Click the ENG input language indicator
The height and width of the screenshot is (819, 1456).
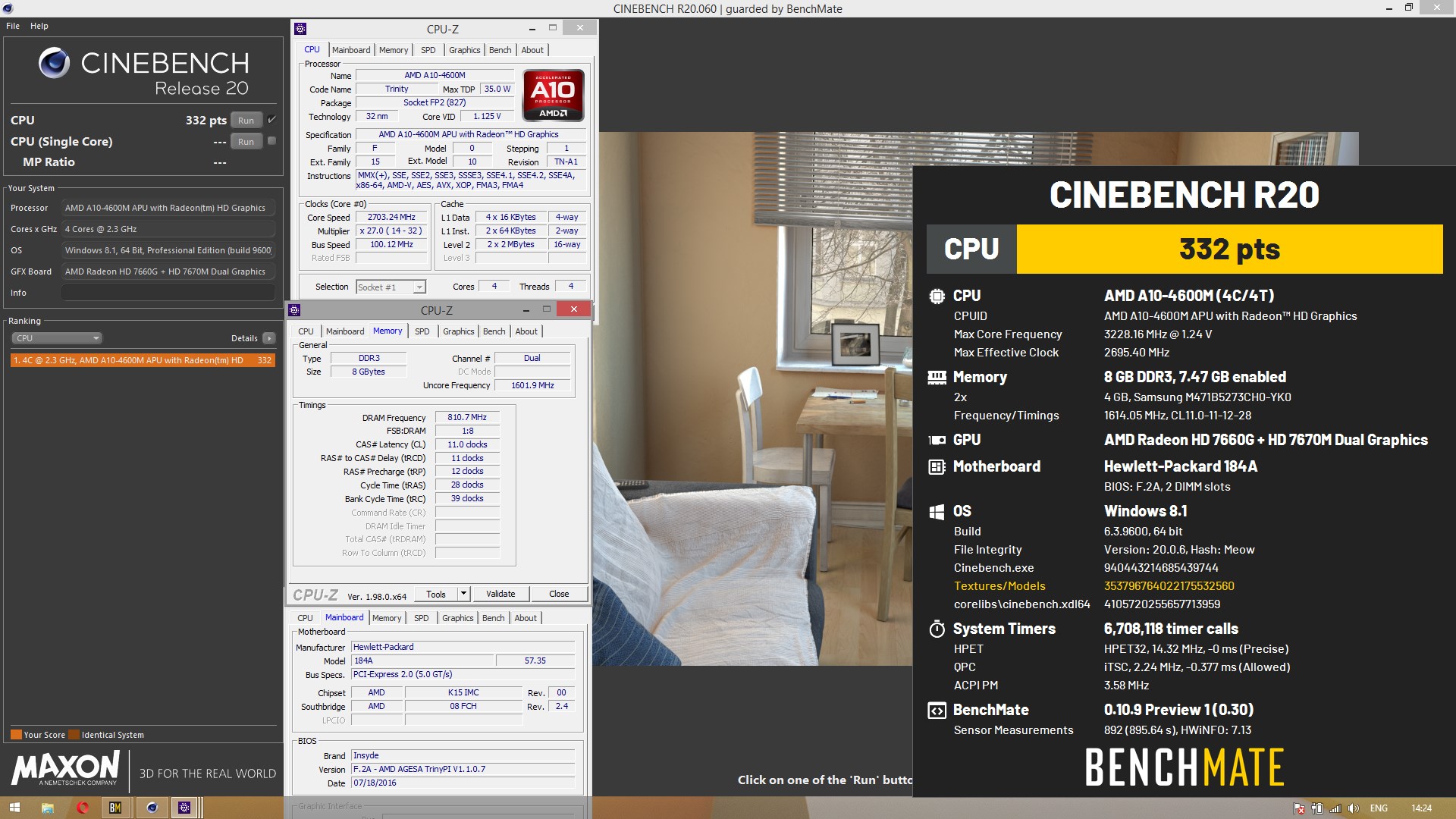(1379, 808)
